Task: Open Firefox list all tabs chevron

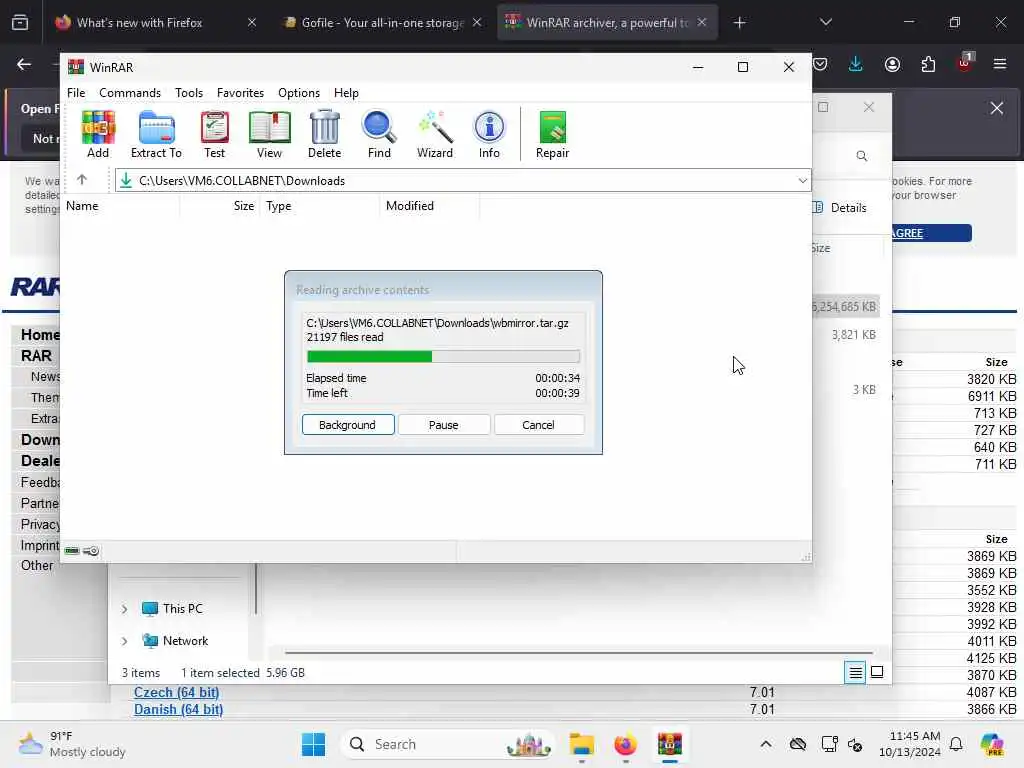Action: coord(825,23)
